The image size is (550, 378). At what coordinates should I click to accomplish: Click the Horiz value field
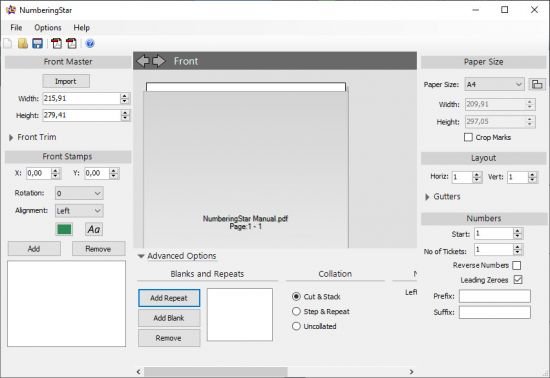[x=462, y=177]
